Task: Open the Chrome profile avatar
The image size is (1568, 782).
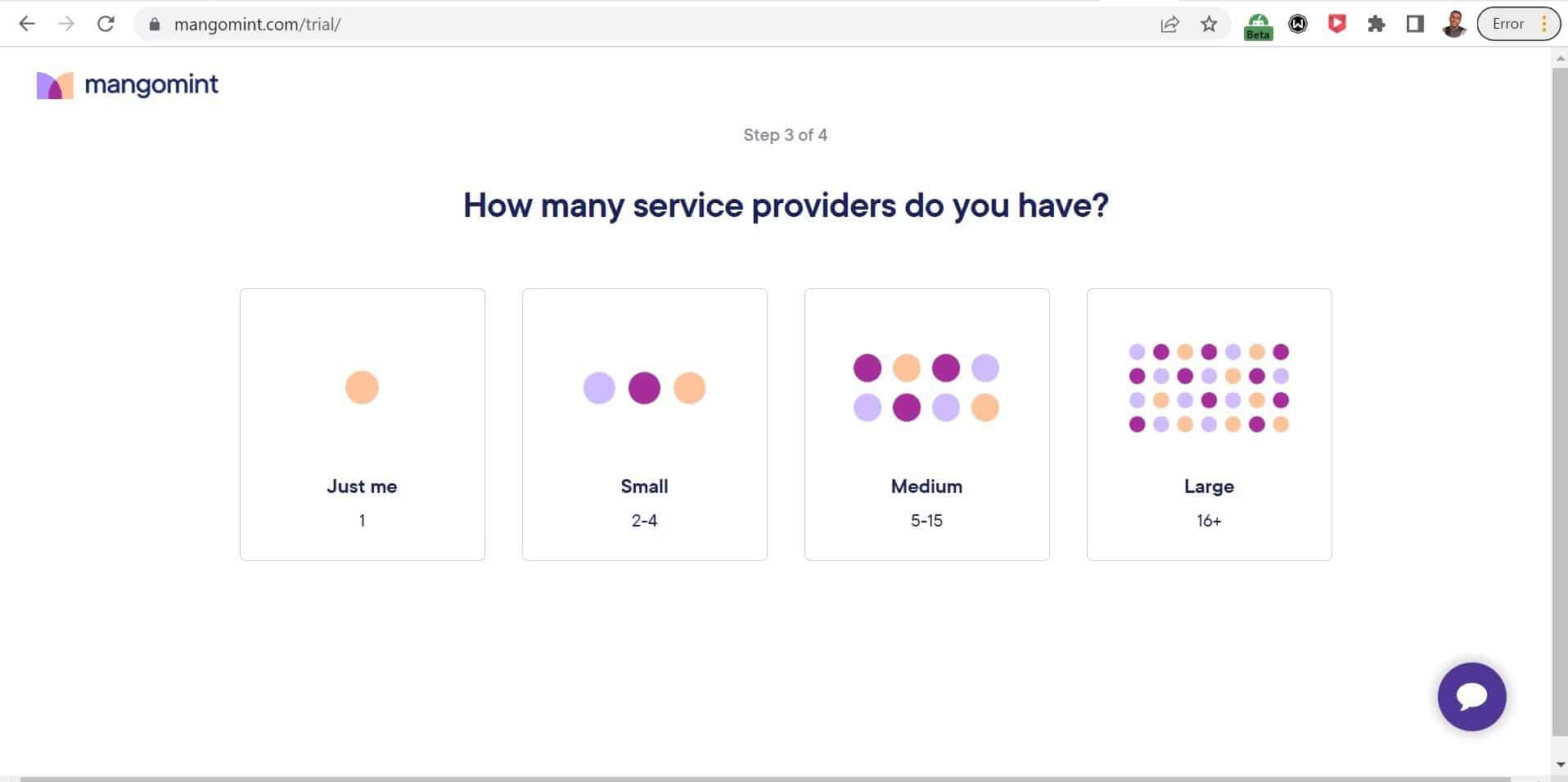Action: click(x=1454, y=24)
